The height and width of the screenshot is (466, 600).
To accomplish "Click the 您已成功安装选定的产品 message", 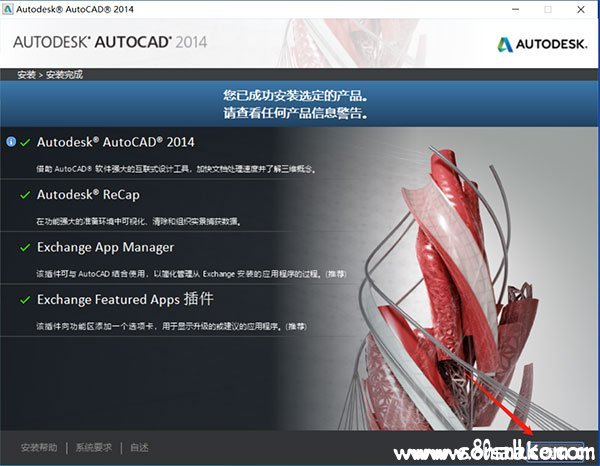I will coord(296,96).
